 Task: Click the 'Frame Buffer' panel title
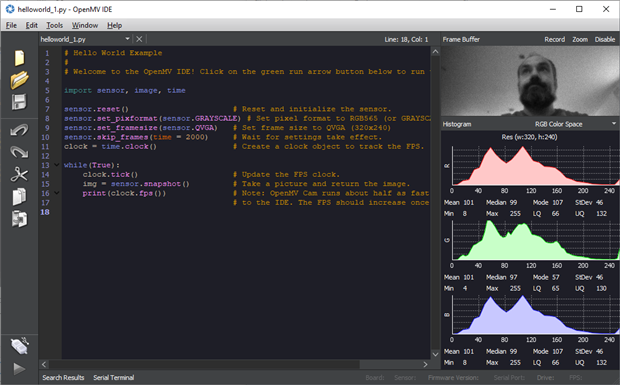(x=461, y=40)
